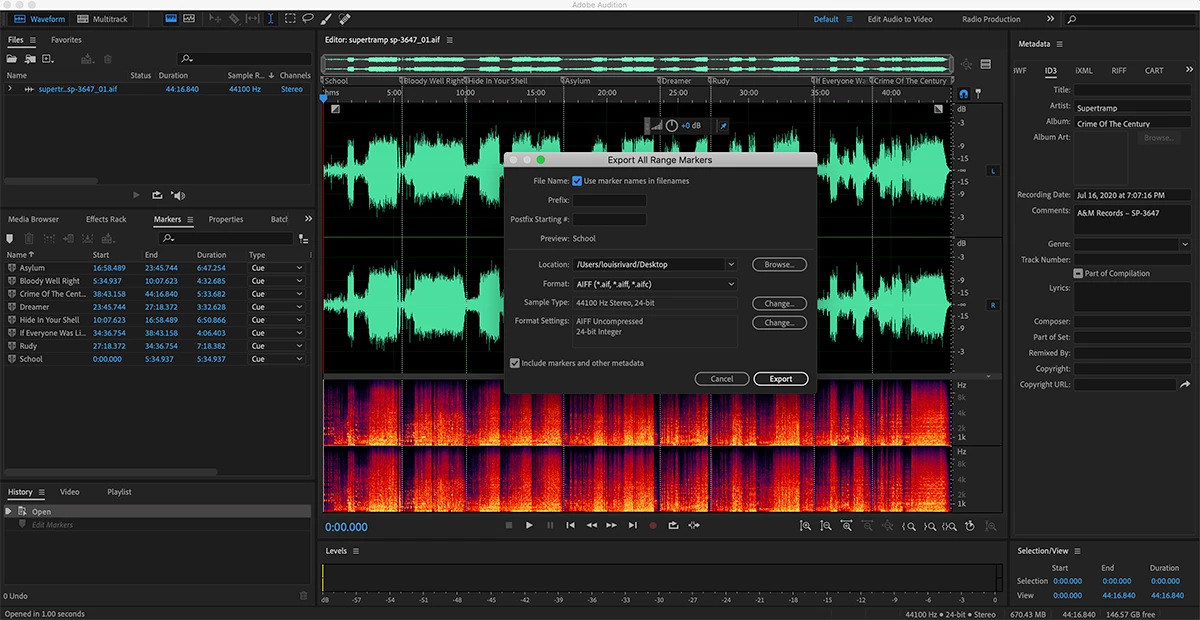Expand the supertramp file in Files list

pos(10,89)
